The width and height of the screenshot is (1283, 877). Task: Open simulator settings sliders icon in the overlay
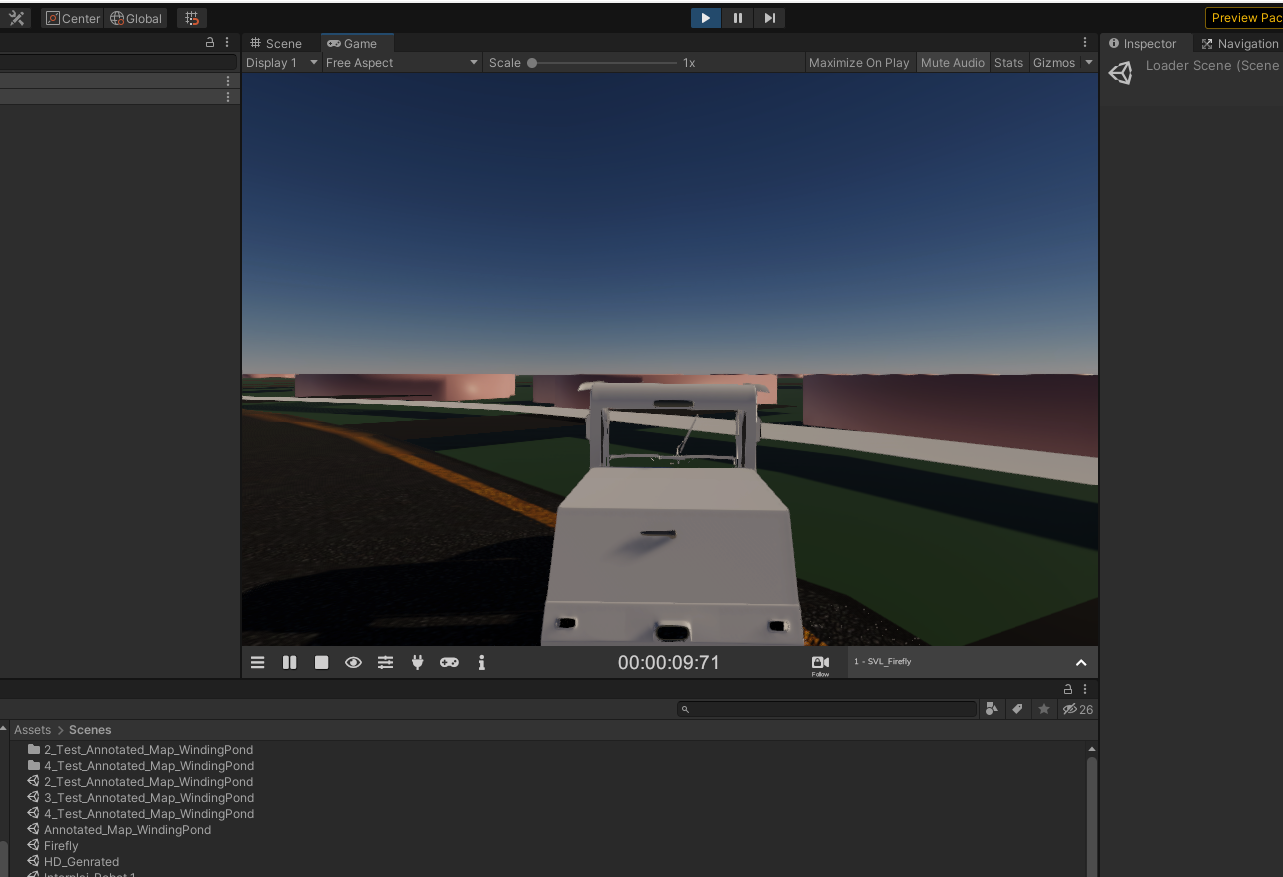[385, 662]
